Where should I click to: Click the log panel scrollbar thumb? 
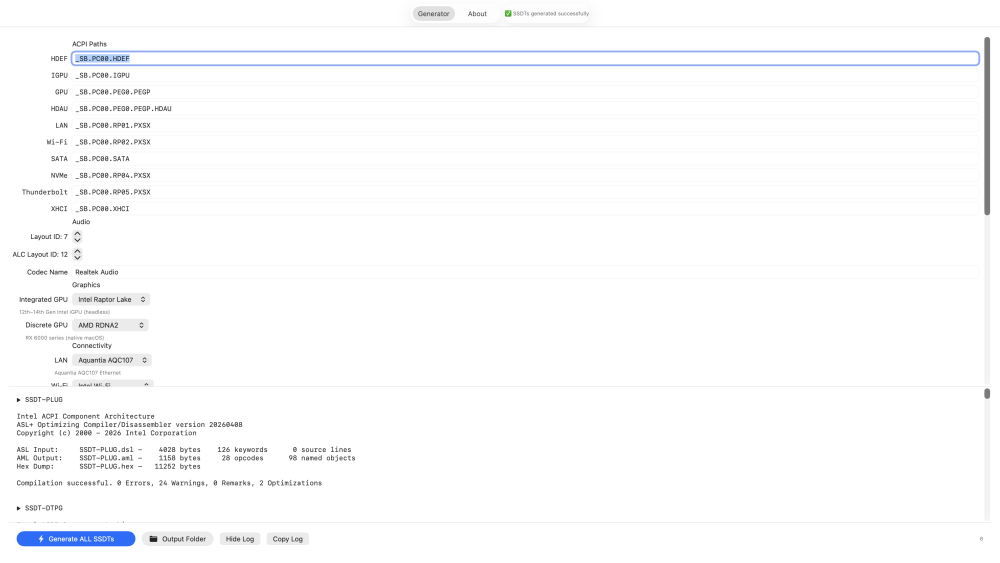[987, 393]
